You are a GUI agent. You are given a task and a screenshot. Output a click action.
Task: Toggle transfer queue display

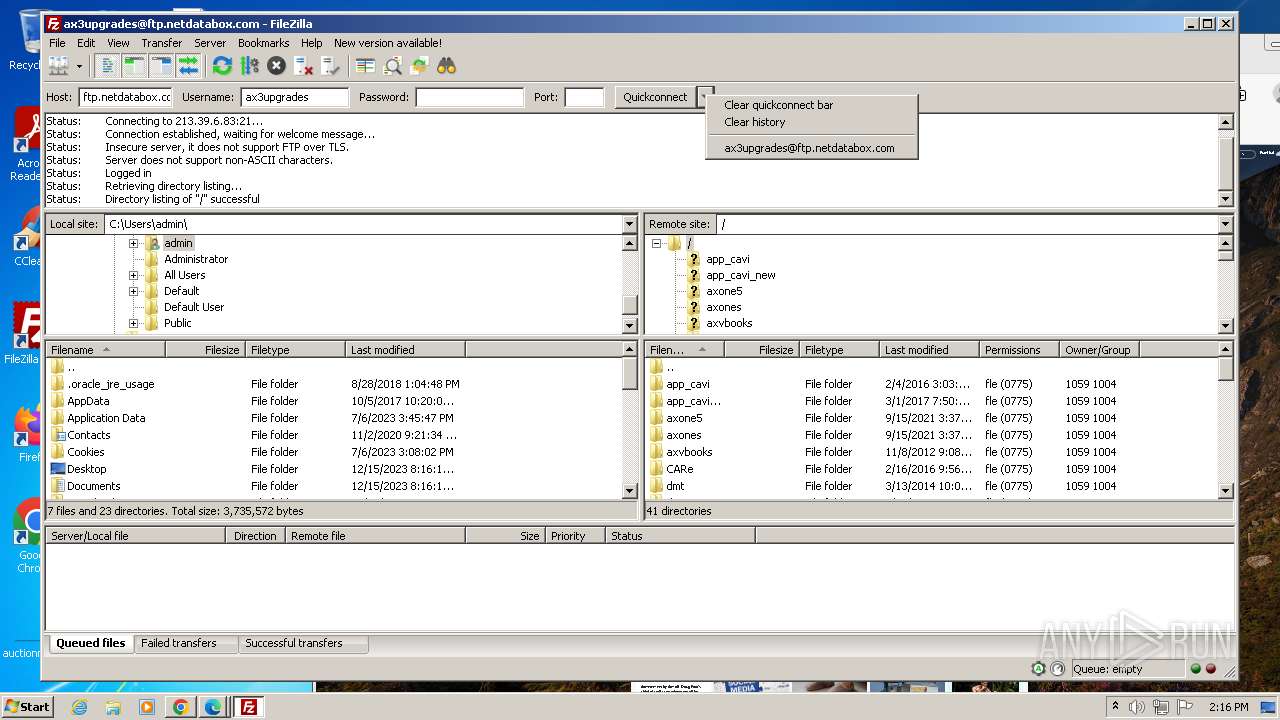[x=188, y=66]
